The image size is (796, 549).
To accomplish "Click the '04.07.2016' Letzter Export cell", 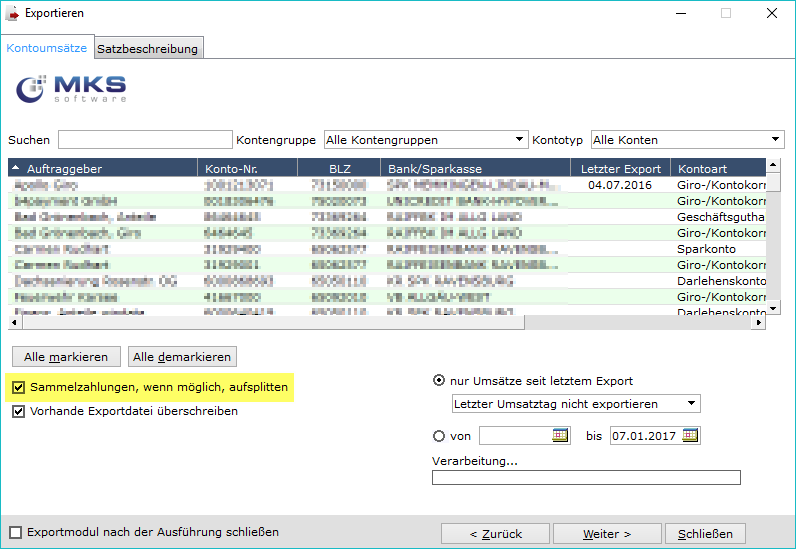I will coord(620,185).
